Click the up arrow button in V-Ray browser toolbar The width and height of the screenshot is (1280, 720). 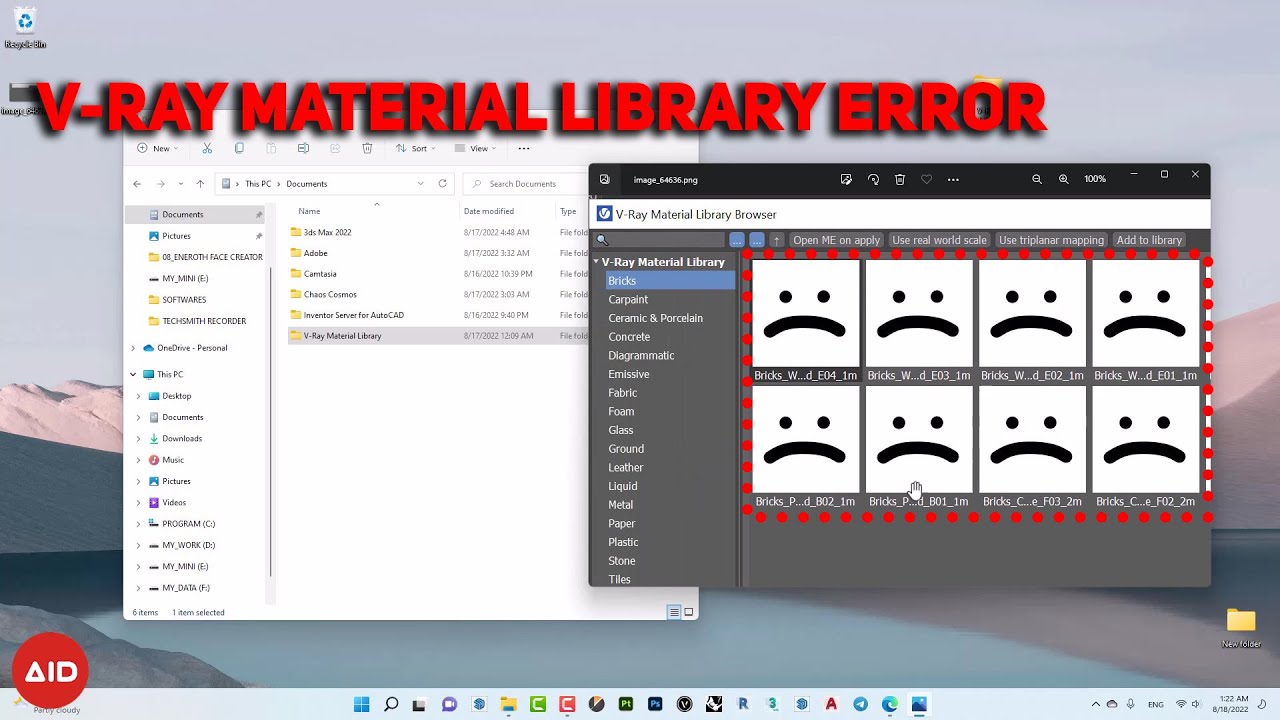point(776,240)
